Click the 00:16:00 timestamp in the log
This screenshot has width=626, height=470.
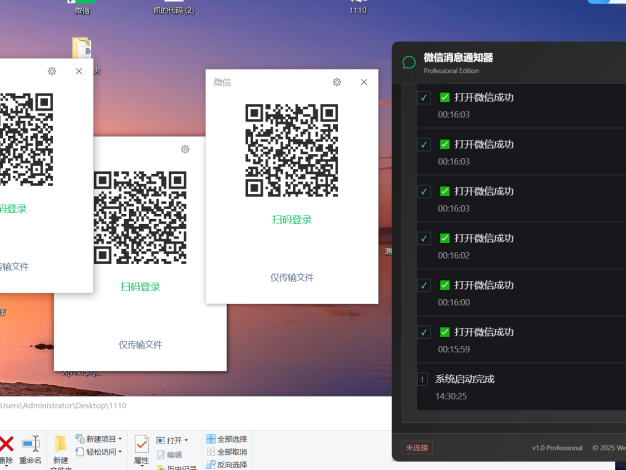click(x=454, y=302)
